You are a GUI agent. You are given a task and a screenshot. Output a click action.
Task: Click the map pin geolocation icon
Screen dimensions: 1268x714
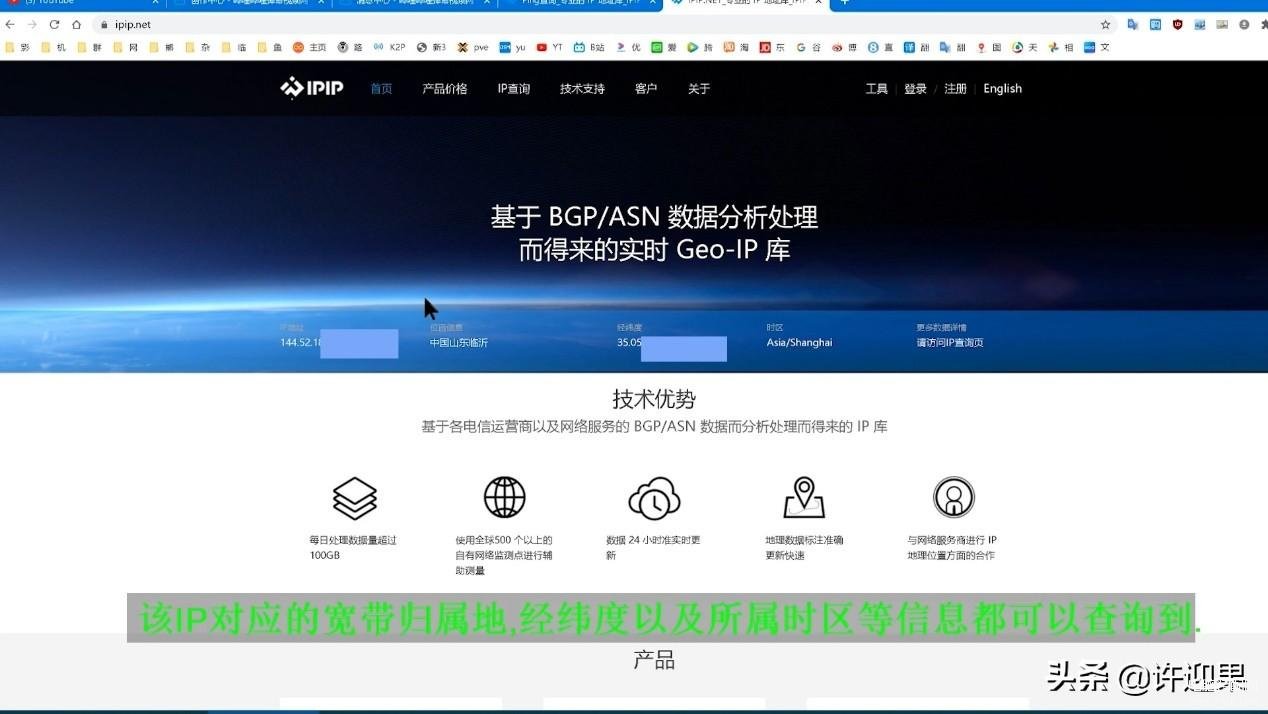804,497
